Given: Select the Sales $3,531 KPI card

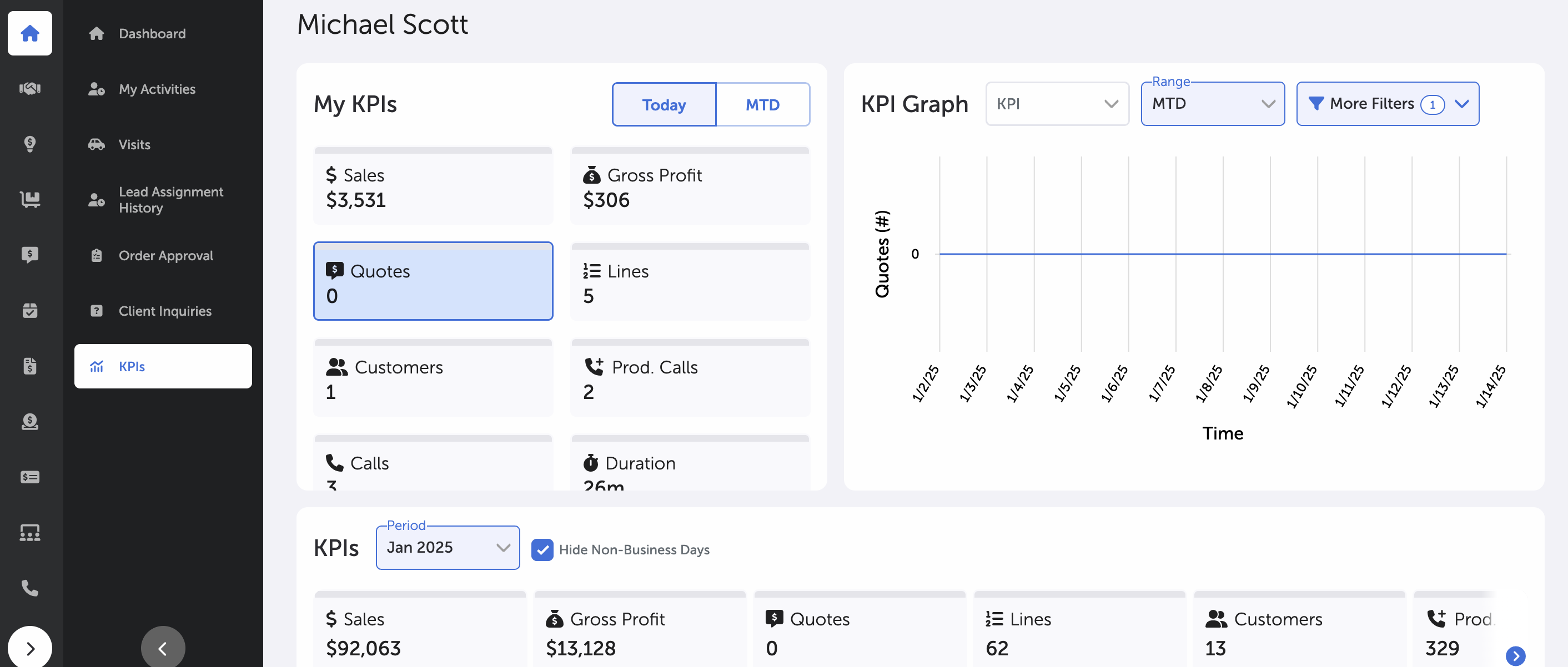Looking at the screenshot, I should (x=433, y=185).
